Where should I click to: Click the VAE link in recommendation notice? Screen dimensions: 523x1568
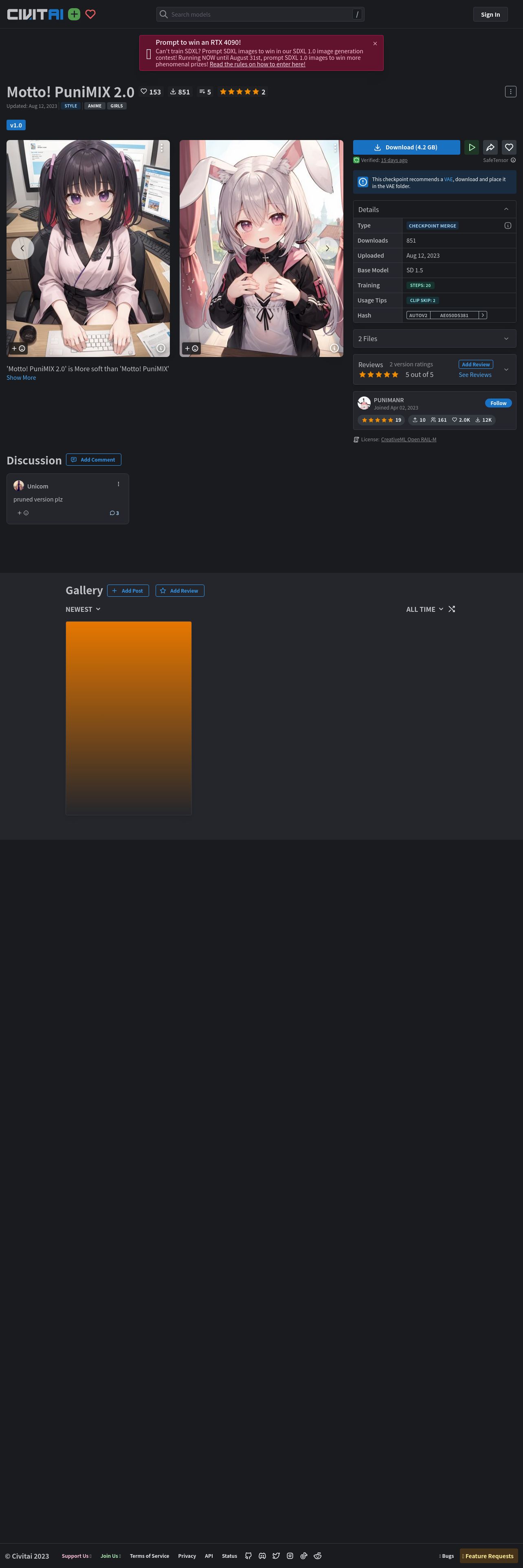(x=448, y=179)
